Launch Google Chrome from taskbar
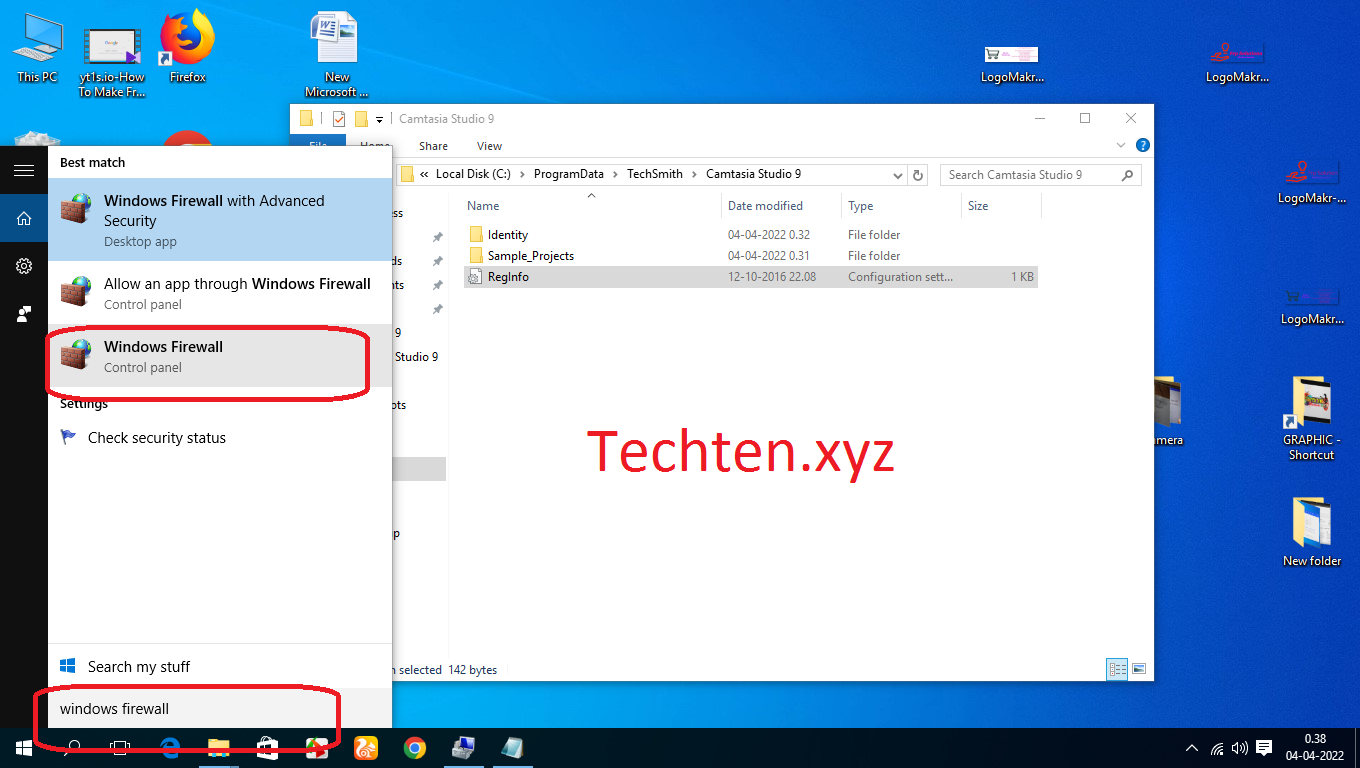 [415, 748]
